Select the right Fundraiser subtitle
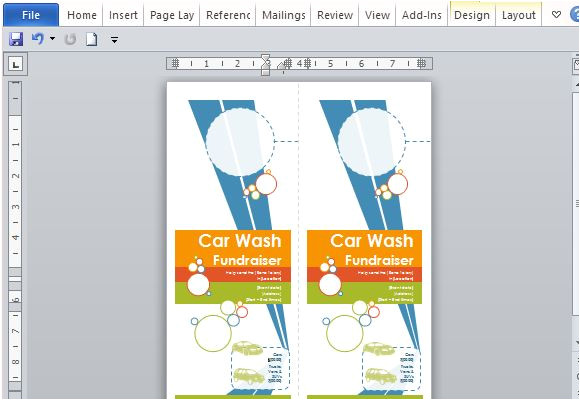580x400 pixels. click(379, 260)
